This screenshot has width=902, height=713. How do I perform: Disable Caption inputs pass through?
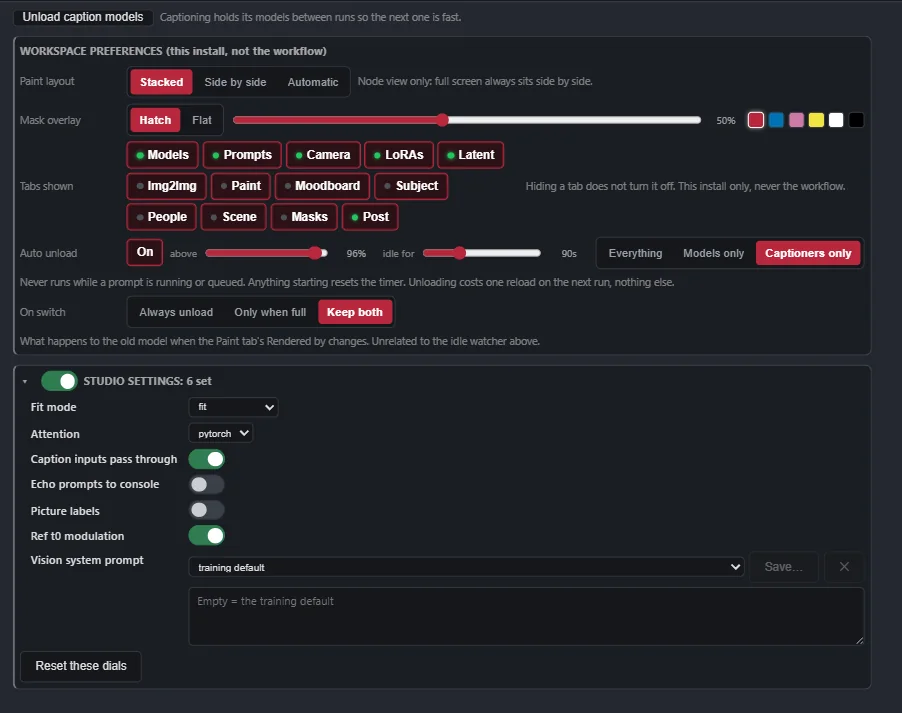click(x=207, y=459)
